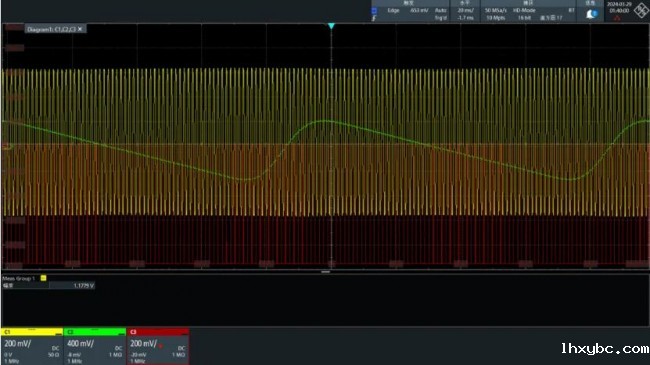Toggle the yellow C1 channel header
Screen dimensions: 650x365
click(32, 332)
